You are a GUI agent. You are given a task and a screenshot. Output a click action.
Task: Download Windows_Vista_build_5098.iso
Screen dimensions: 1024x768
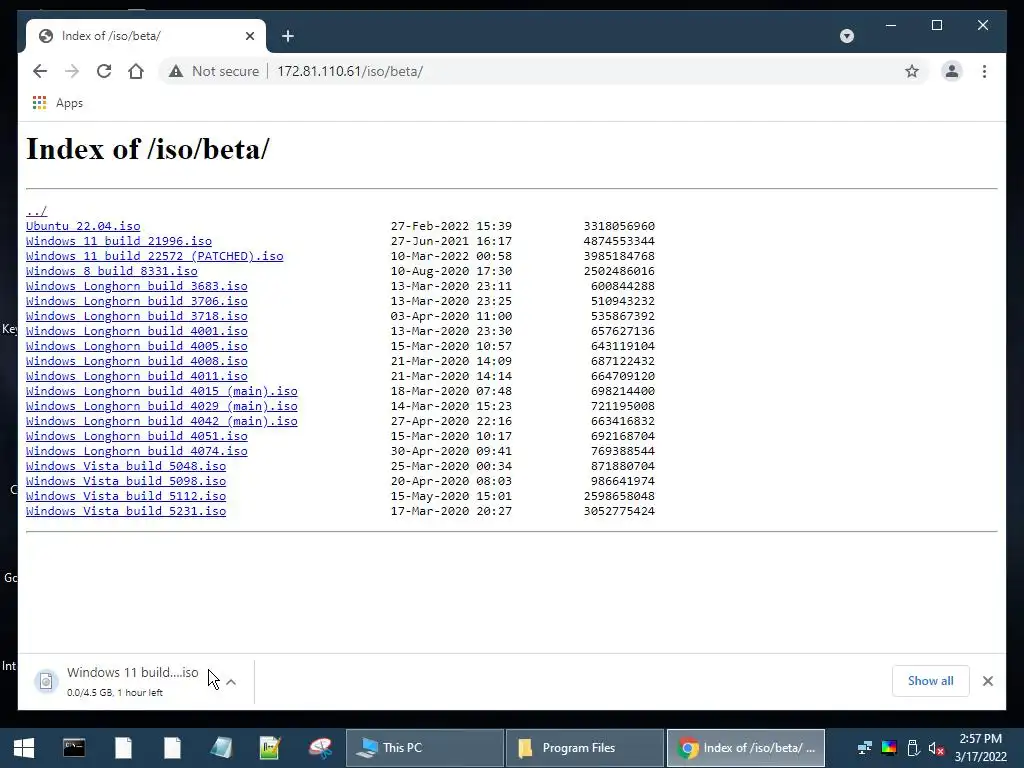point(126,481)
